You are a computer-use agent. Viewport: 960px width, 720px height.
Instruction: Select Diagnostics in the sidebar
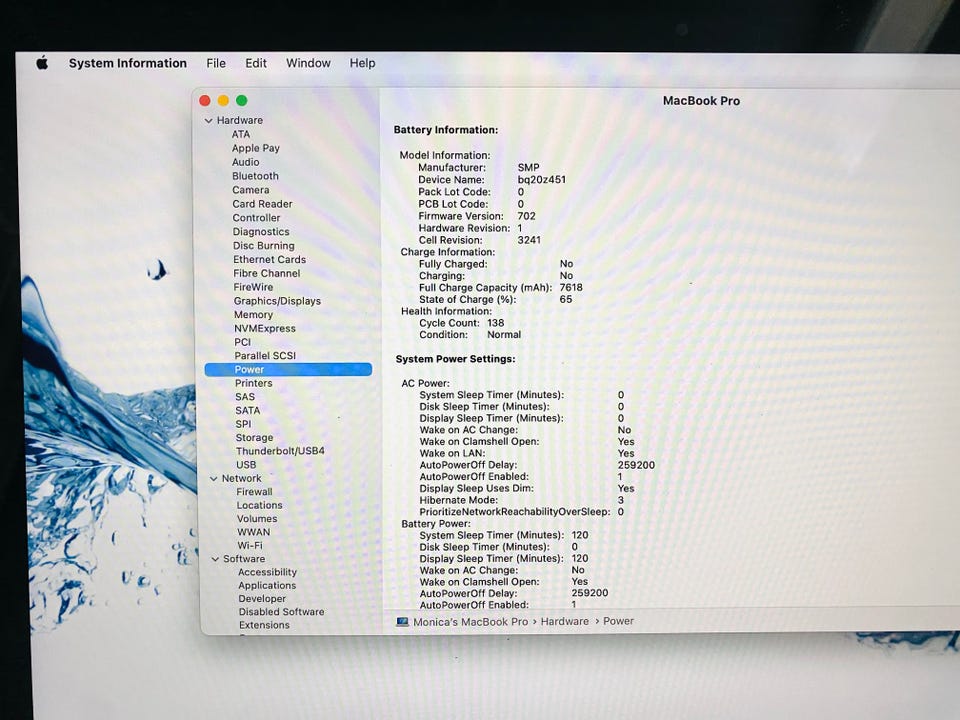pos(261,231)
